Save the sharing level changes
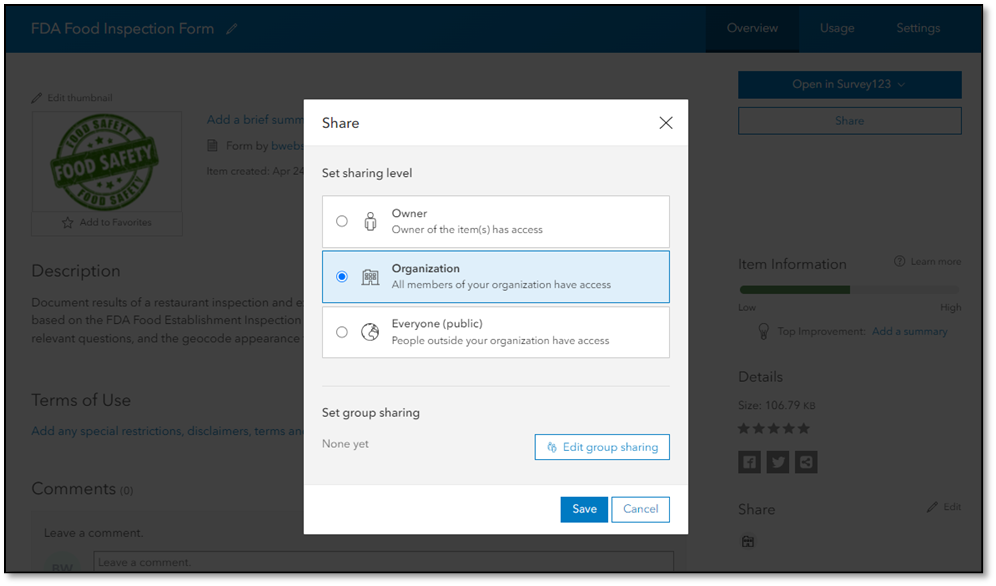This screenshot has width=996, height=586. click(584, 509)
